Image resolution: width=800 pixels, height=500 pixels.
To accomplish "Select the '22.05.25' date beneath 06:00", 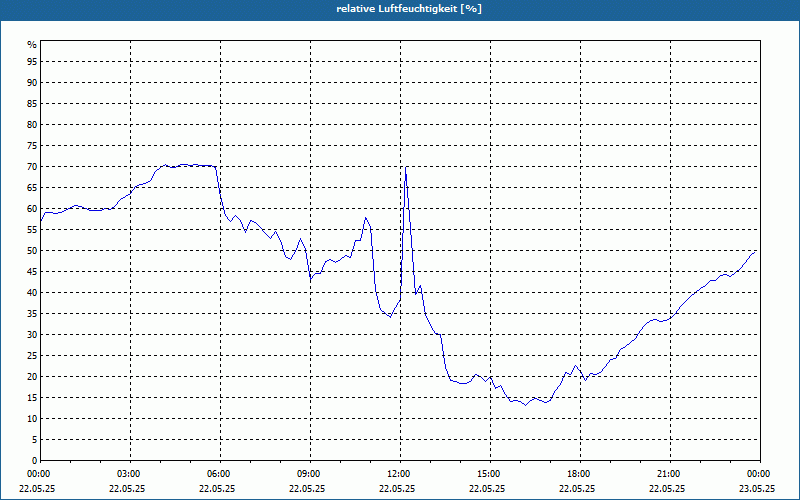I will click(217, 489).
